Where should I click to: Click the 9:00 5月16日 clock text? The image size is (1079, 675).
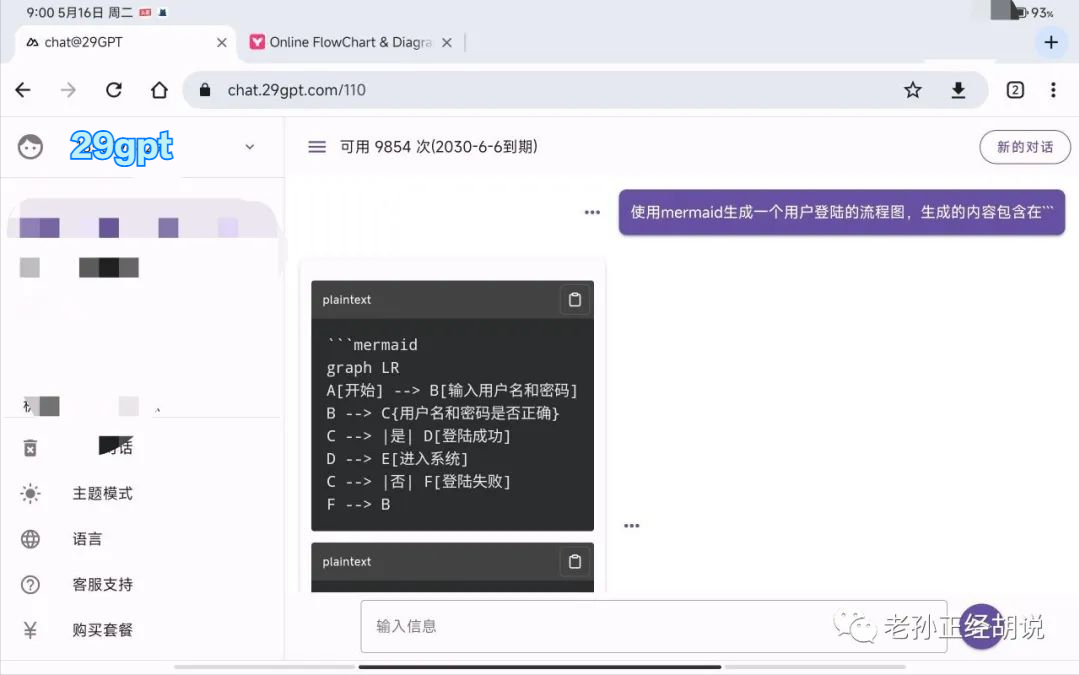80,12
